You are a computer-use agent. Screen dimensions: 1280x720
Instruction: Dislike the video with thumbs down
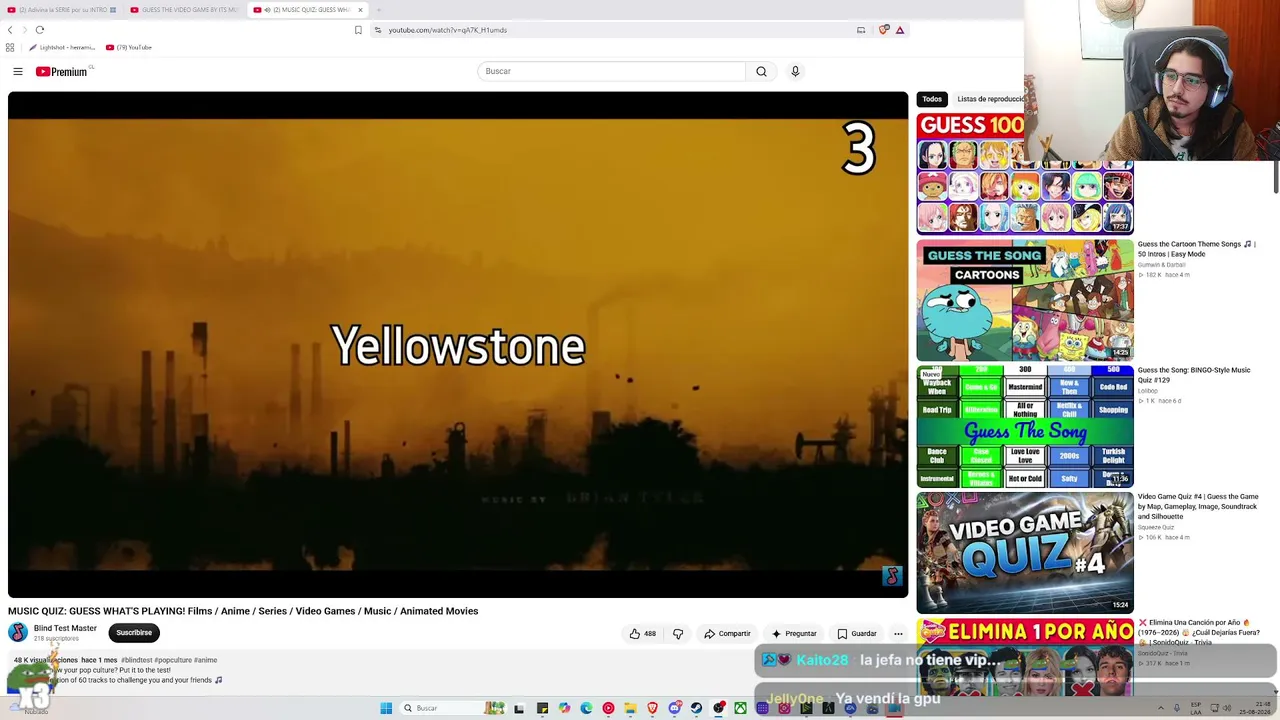[x=678, y=633]
